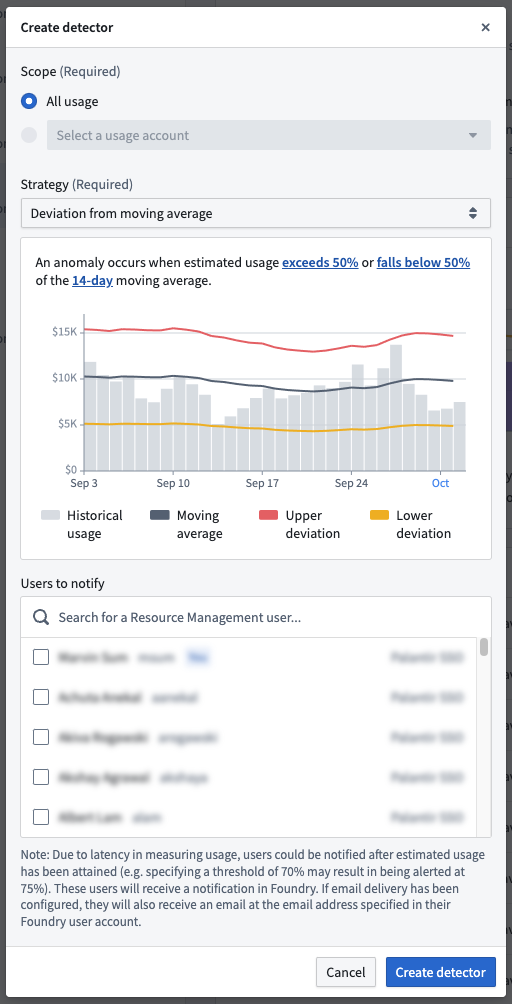Click the $0 axis label
The image size is (512, 1004).
click(x=70, y=469)
